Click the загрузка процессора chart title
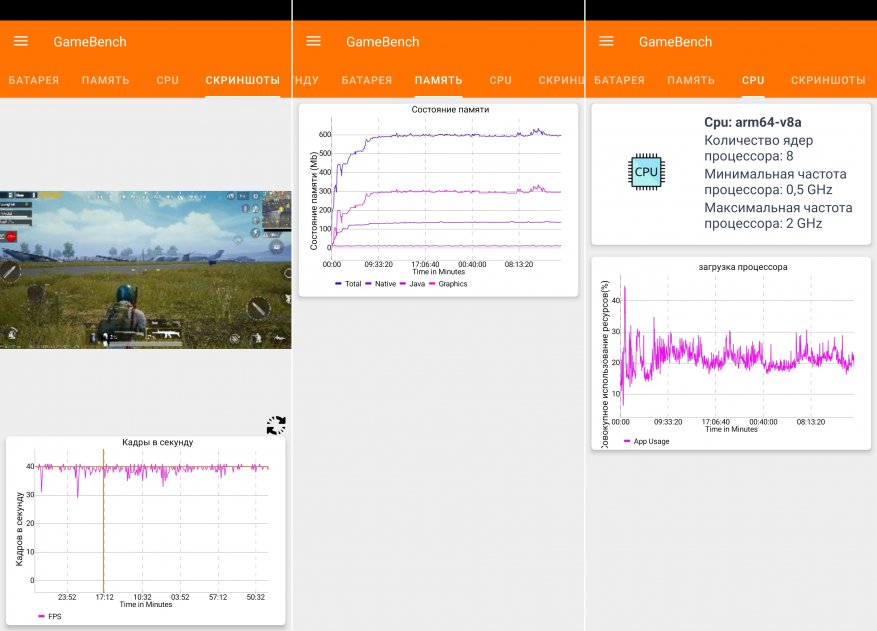Screen dimensions: 877x631 743,267
